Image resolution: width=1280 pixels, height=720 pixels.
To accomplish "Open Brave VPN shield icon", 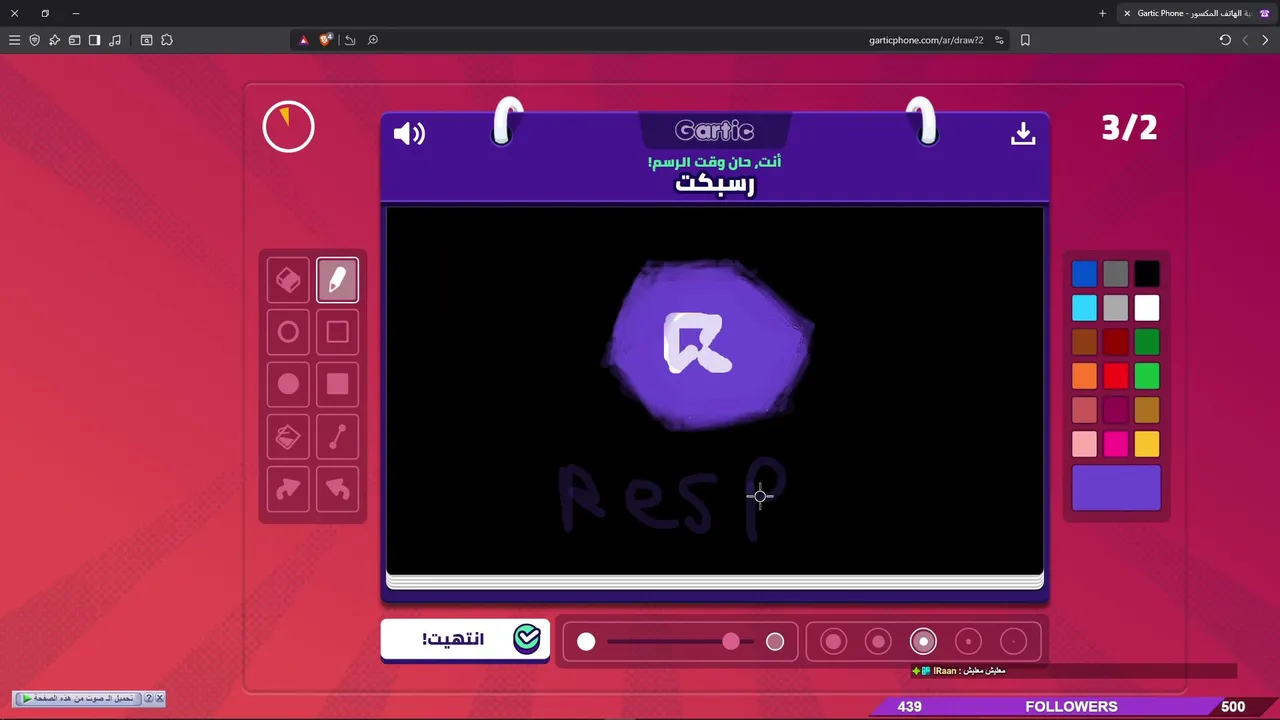I will 34,40.
